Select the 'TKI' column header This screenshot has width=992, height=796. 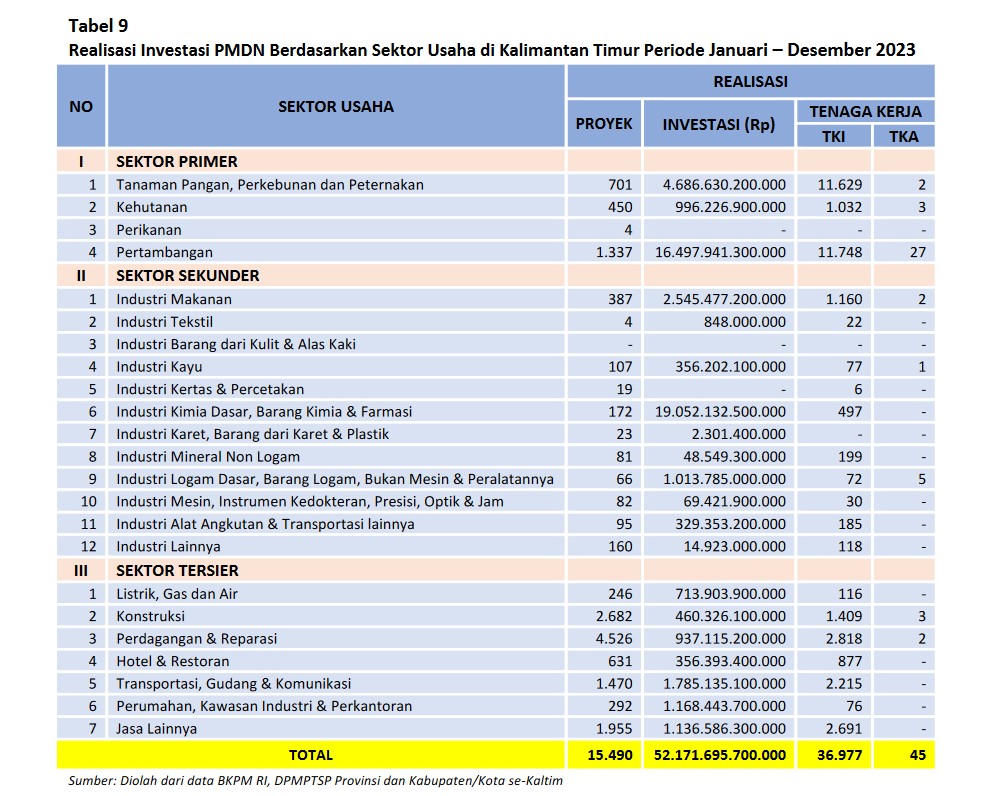click(x=834, y=136)
